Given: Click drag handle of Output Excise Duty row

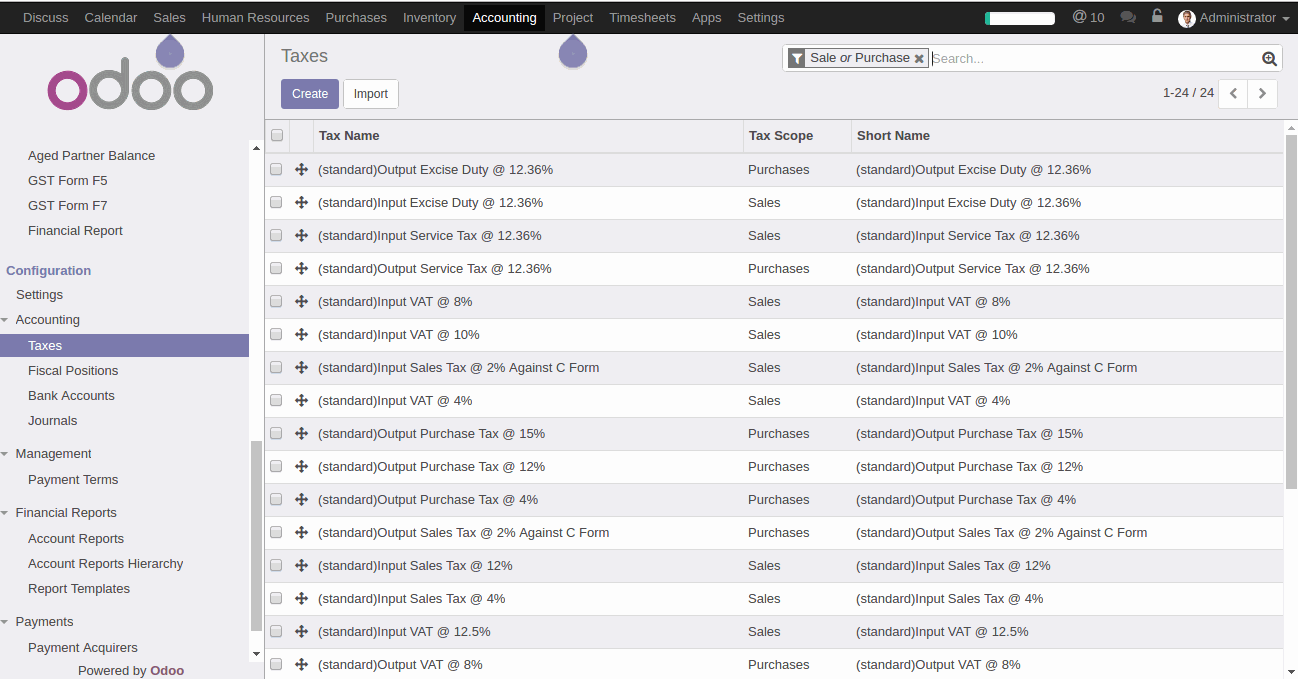Looking at the screenshot, I should pos(301,170).
